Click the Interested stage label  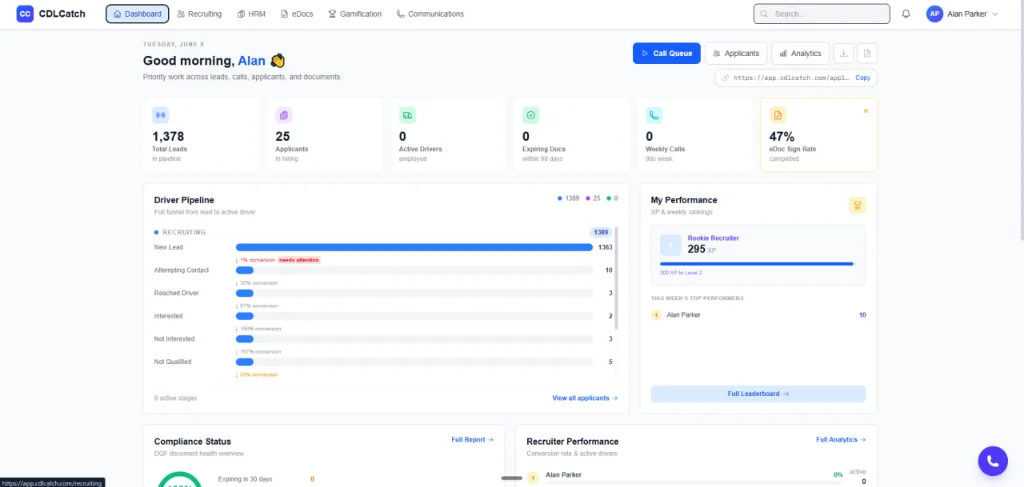pos(168,316)
